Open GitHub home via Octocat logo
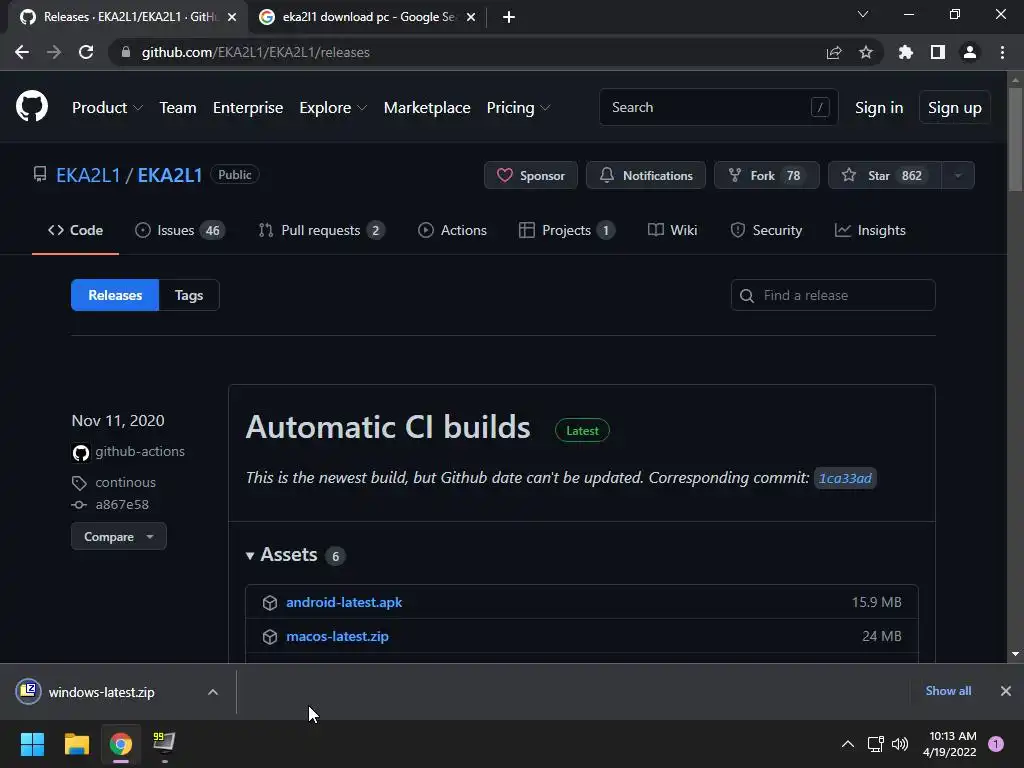 (31, 106)
